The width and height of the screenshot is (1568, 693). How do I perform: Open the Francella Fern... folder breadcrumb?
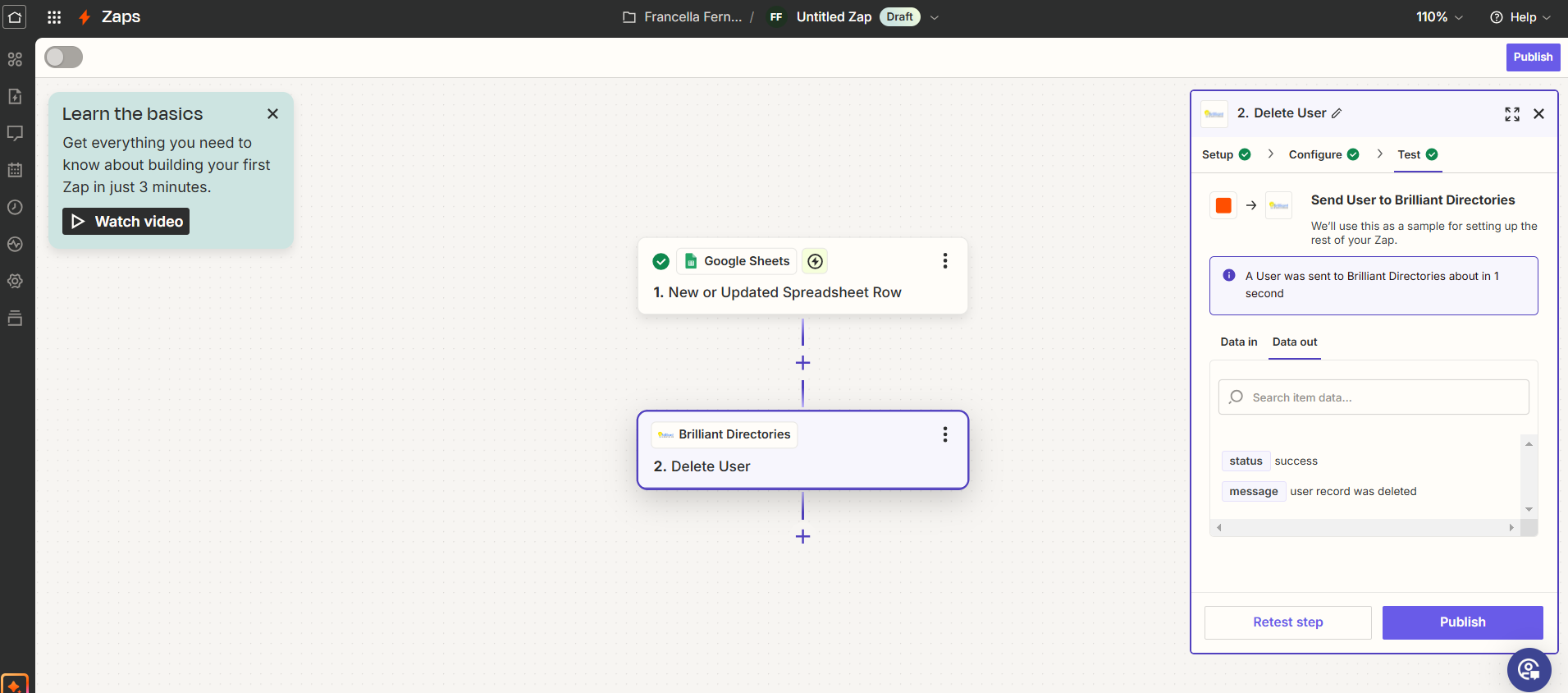click(x=693, y=17)
